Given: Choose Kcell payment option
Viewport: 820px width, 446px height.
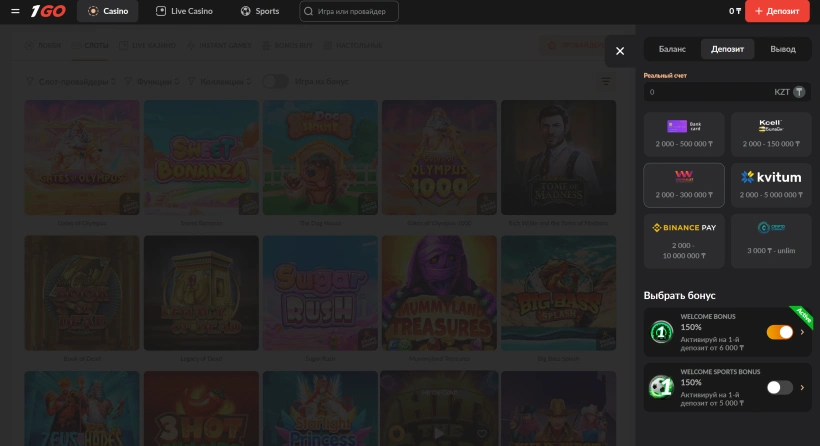Looking at the screenshot, I should coord(770,133).
